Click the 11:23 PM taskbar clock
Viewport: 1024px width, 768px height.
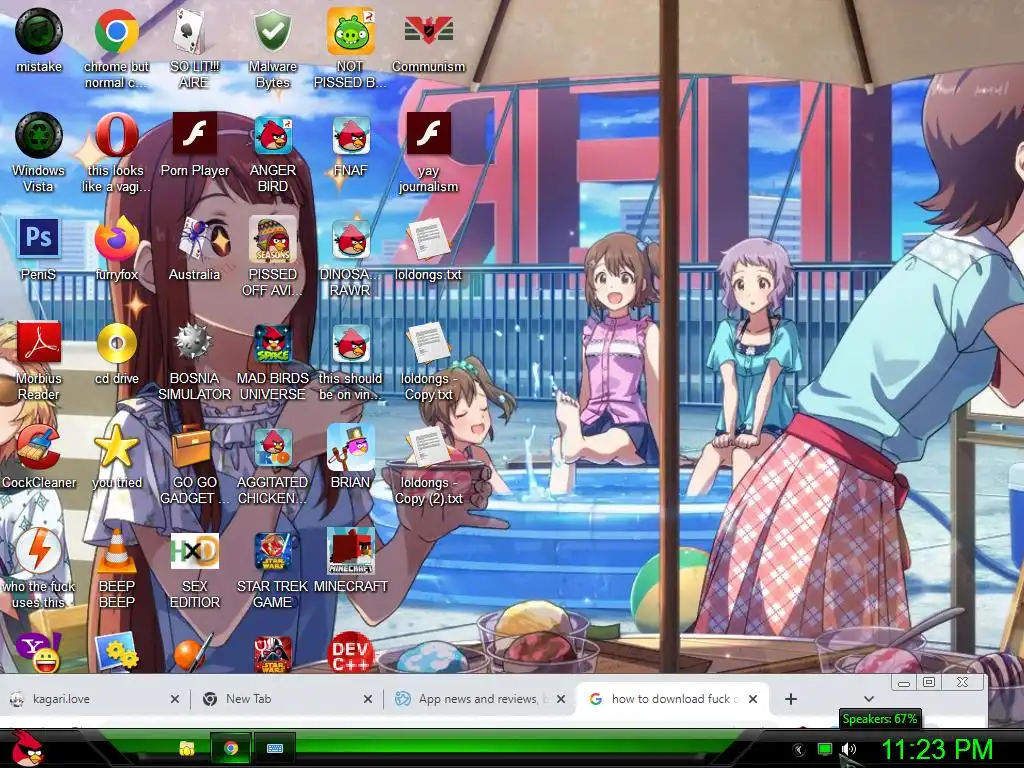click(x=937, y=749)
